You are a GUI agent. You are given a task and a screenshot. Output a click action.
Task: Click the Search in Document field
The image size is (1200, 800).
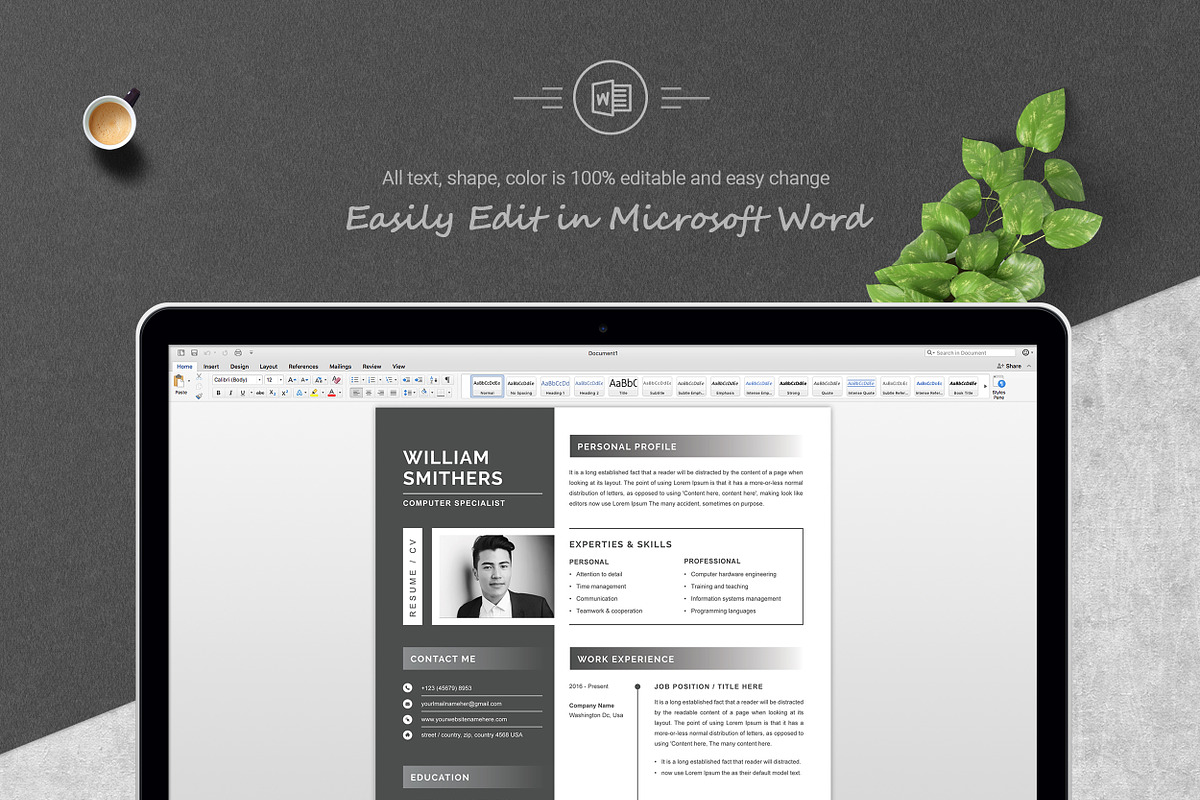(x=970, y=353)
